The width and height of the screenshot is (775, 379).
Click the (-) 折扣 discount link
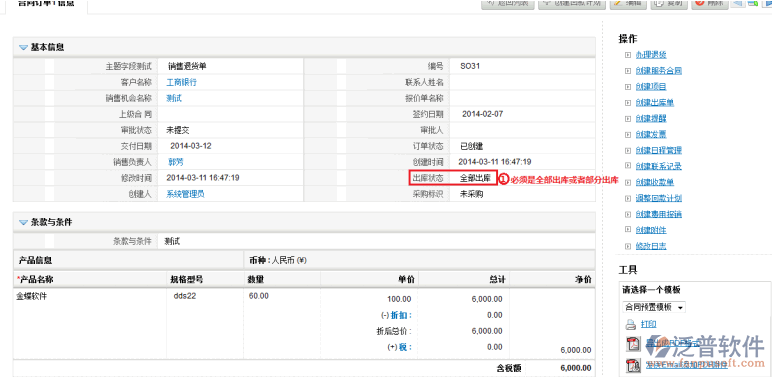click(396, 315)
